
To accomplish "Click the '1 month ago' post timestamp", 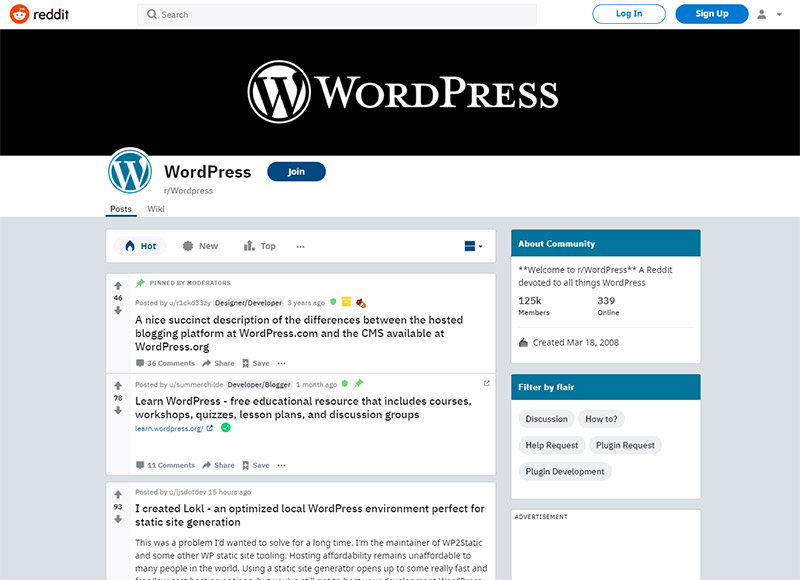I will coord(316,385).
